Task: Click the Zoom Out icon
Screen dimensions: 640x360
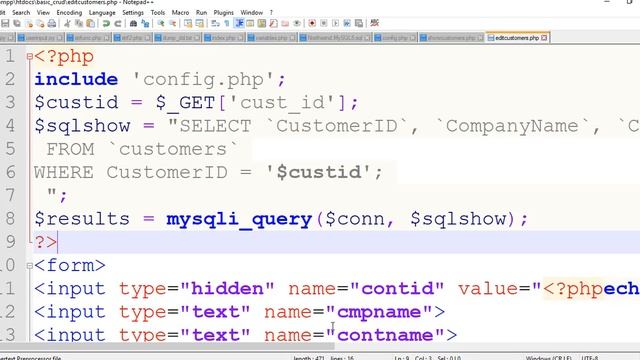Action: point(172,23)
